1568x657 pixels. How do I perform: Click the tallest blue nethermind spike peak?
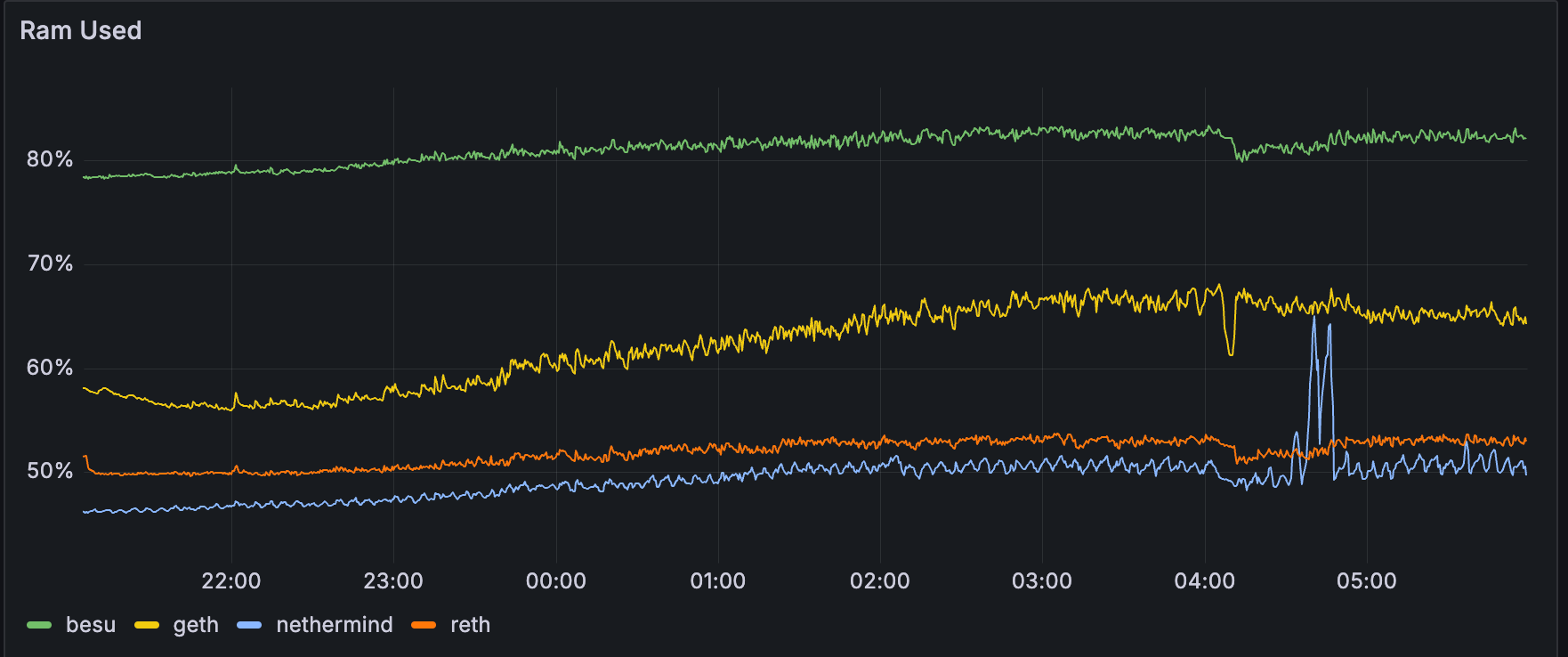(1313, 317)
